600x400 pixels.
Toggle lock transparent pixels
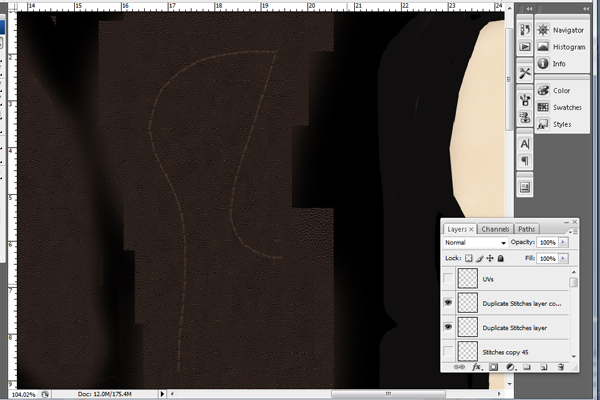(x=468, y=258)
